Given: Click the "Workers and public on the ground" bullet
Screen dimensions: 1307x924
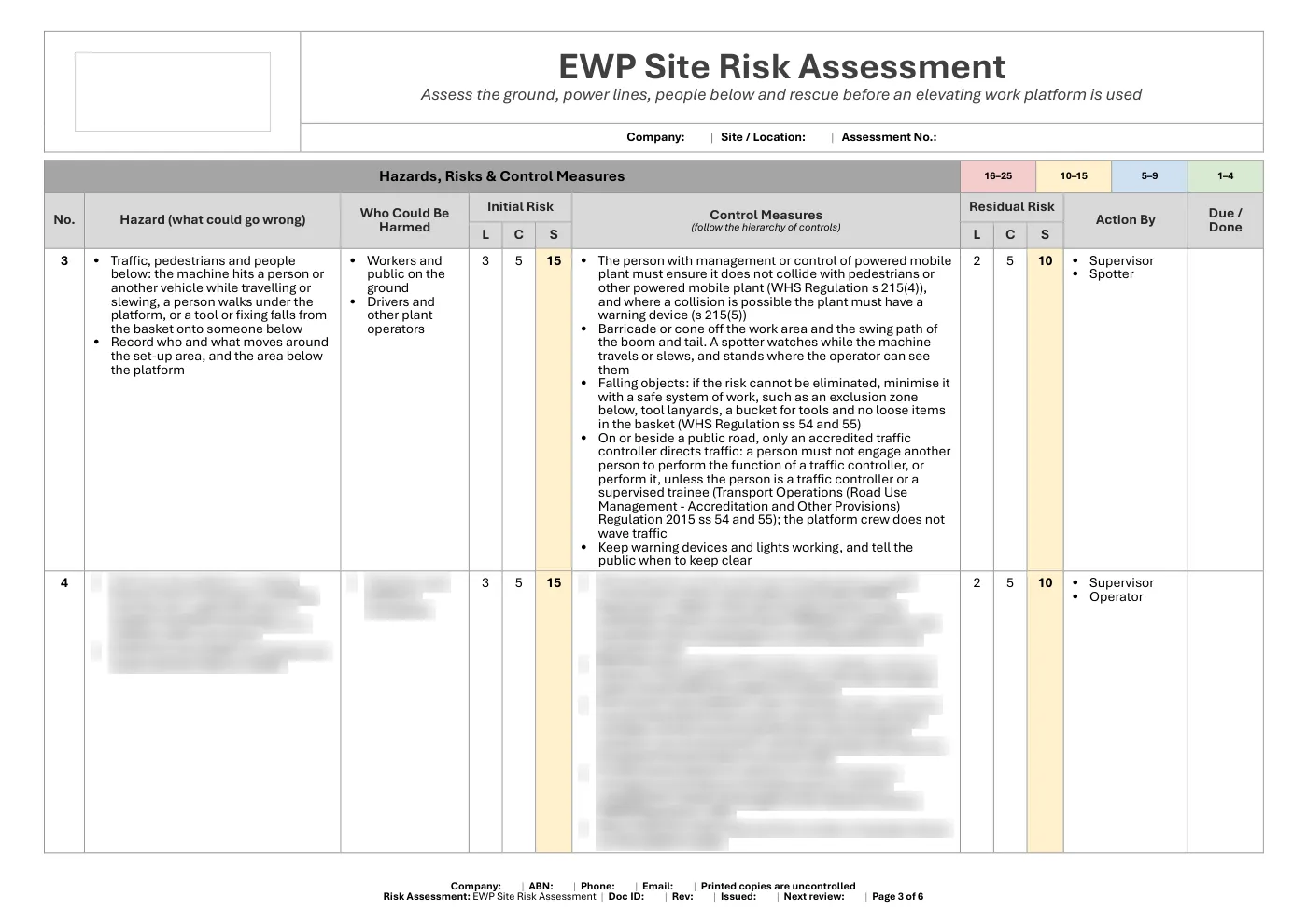Looking at the screenshot, I should click(405, 274).
